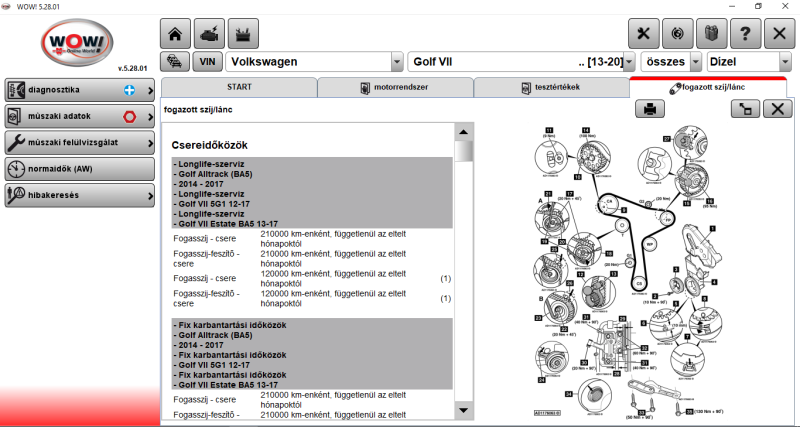Click the Csereidőközök heading
Image resolution: width=800 pixels, height=427 pixels.
point(210,145)
